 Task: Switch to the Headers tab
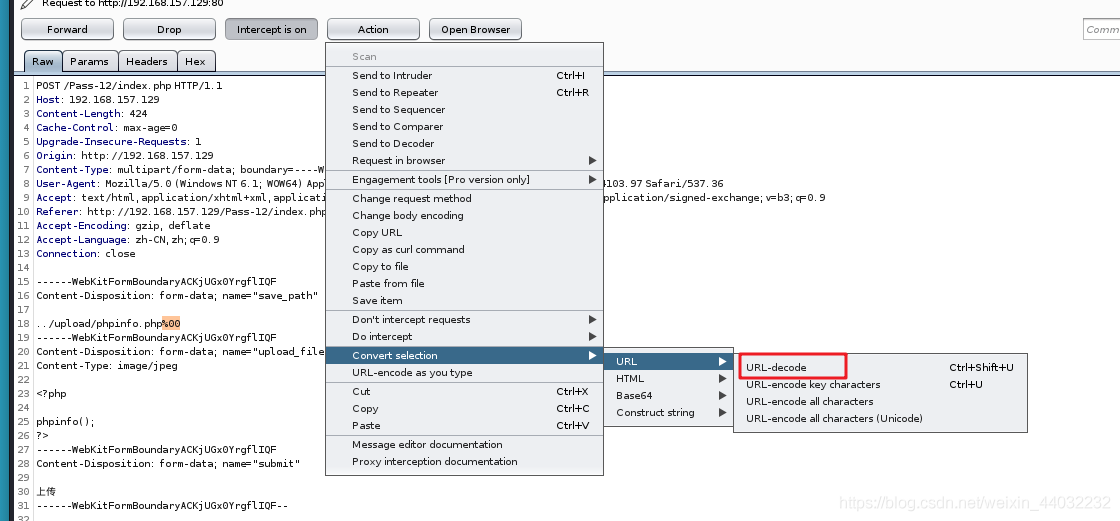pyautogui.click(x=146, y=61)
